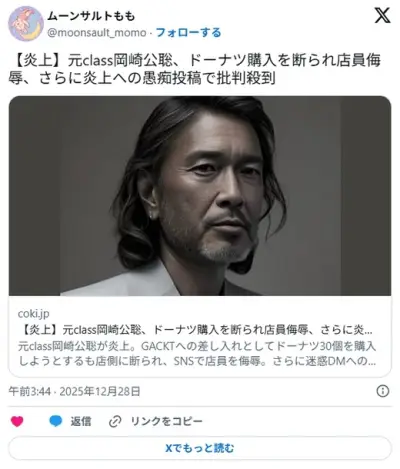Click the Xでもっと読む button

tap(200, 448)
